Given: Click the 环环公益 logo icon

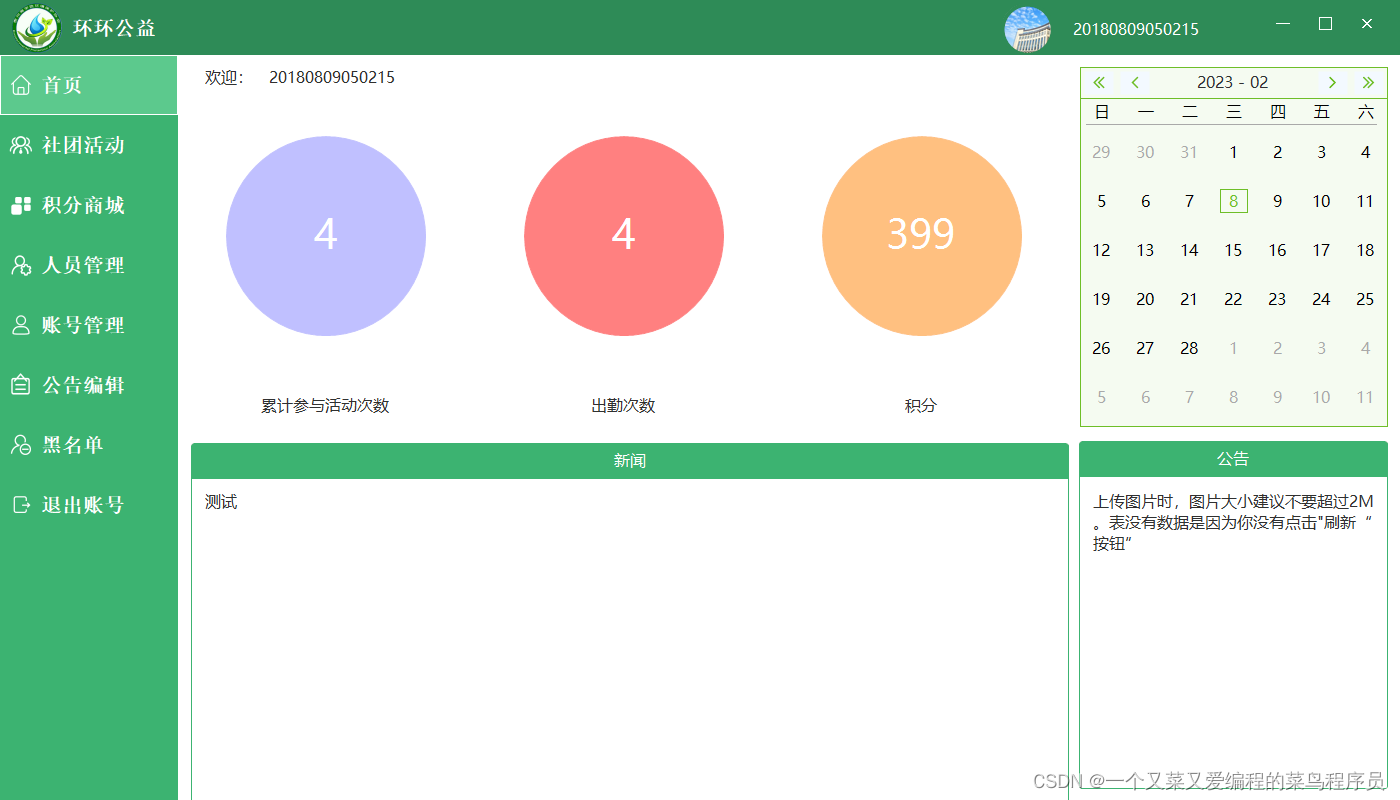Looking at the screenshot, I should pyautogui.click(x=35, y=27).
